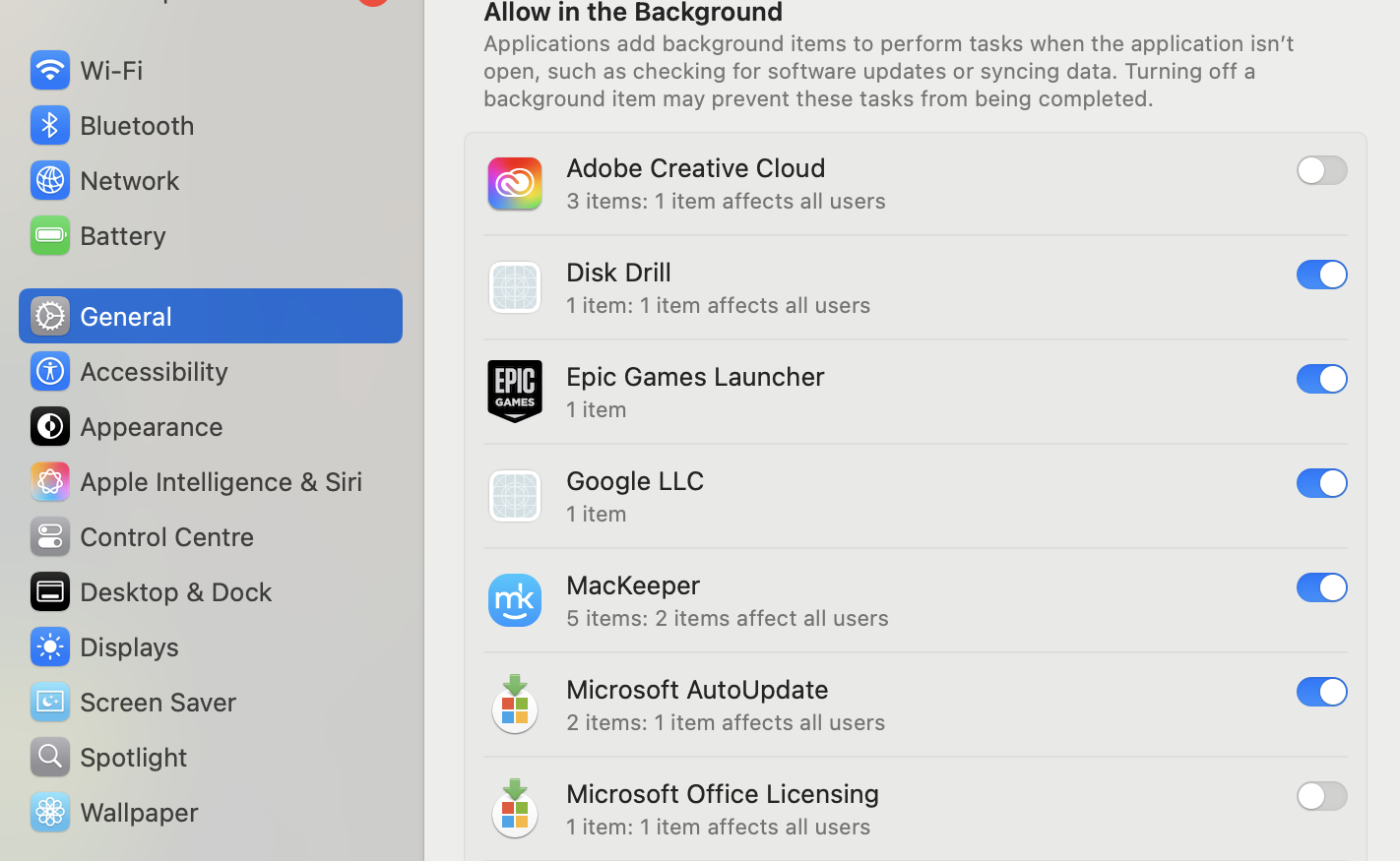Toggle off Google LLC background item
Screen dimensions: 1400x861
tap(1321, 483)
